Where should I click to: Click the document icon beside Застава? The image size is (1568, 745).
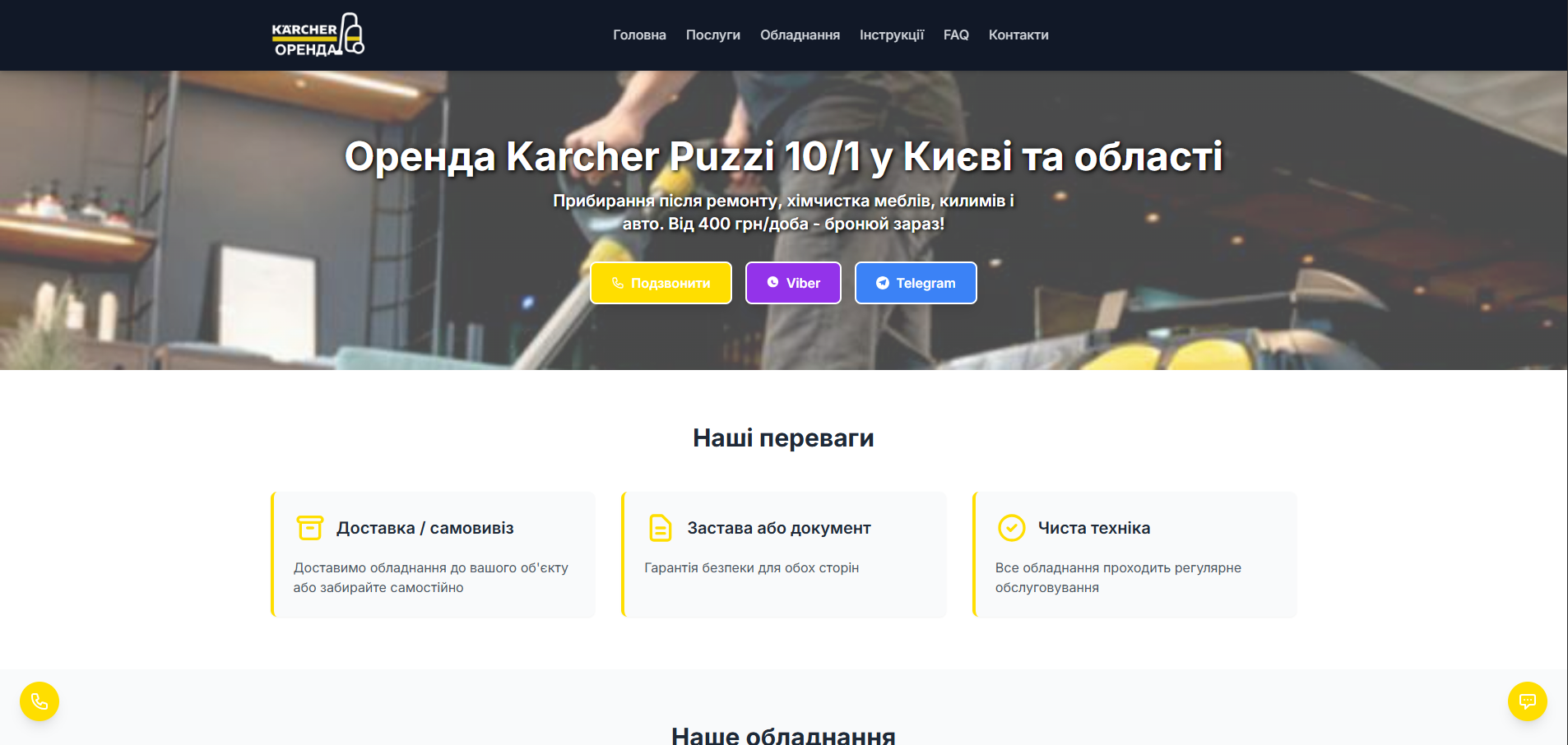[661, 528]
